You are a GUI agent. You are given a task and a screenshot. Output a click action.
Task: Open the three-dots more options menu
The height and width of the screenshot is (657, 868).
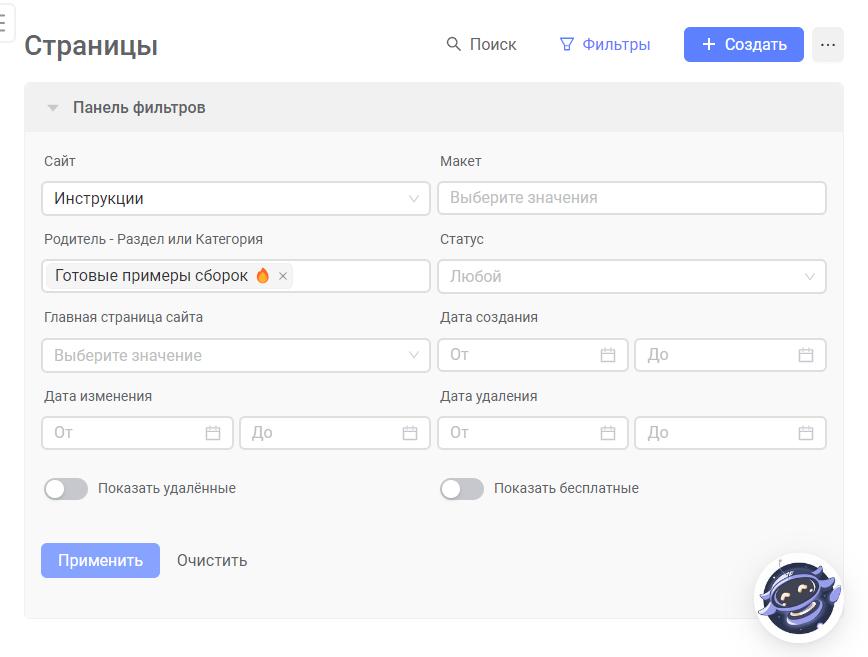click(x=828, y=44)
